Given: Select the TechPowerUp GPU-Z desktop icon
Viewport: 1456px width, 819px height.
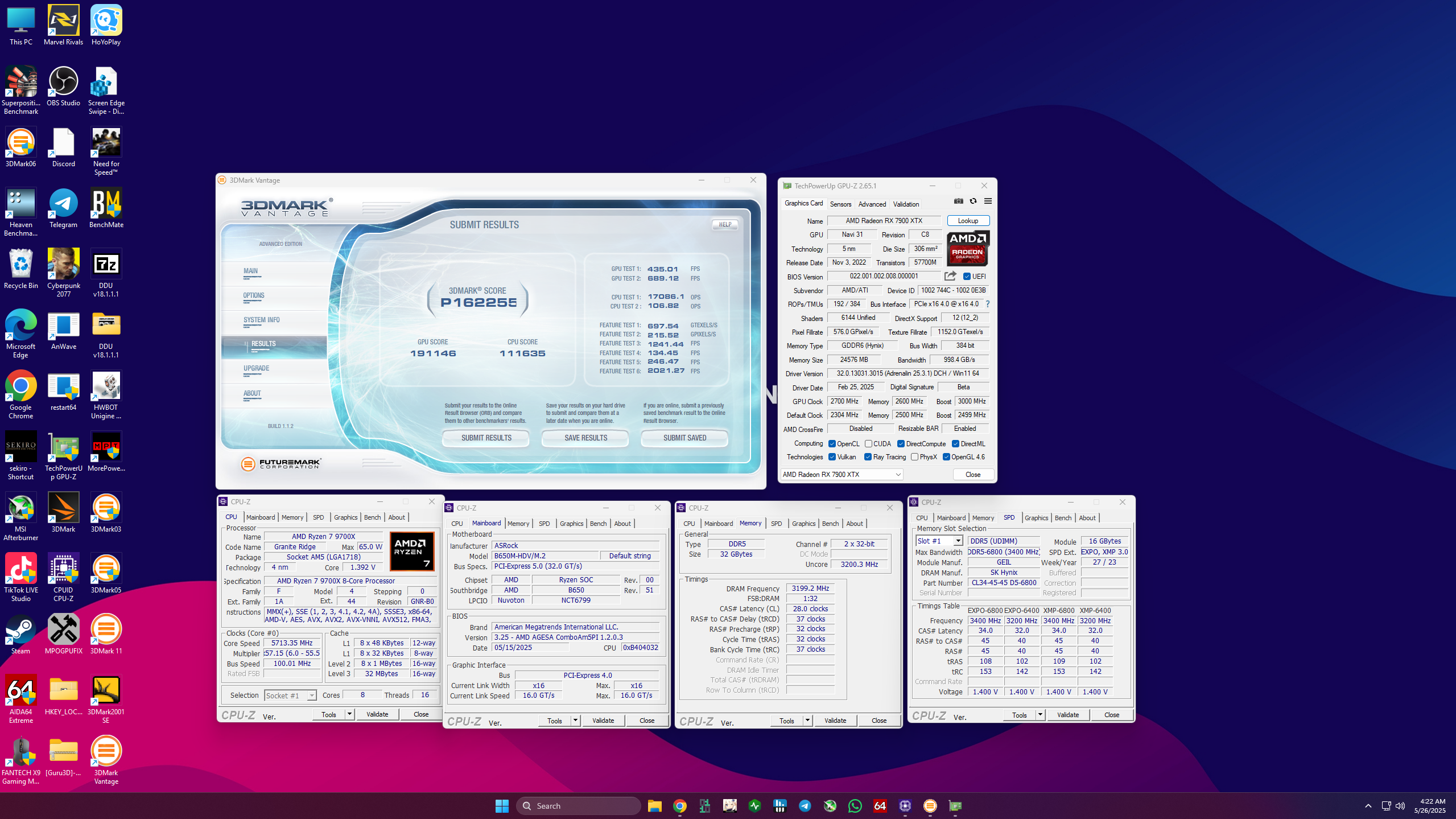Looking at the screenshot, I should 63,456.
